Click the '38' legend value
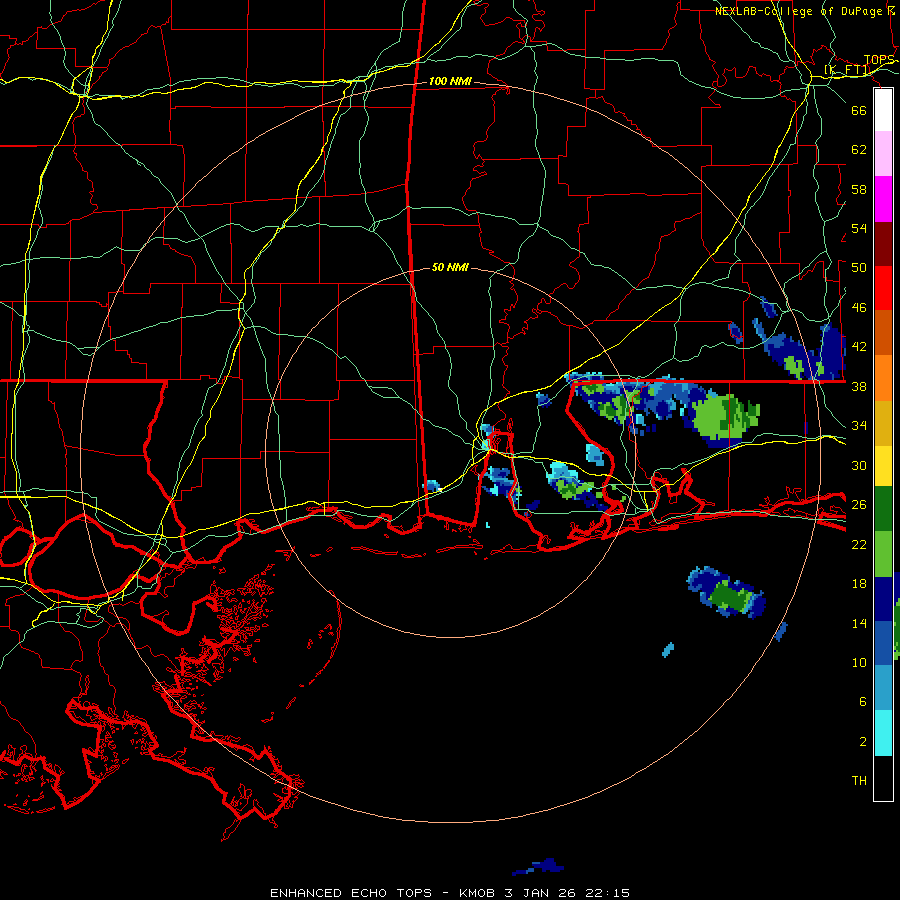Image resolution: width=900 pixels, height=900 pixels. [859, 386]
